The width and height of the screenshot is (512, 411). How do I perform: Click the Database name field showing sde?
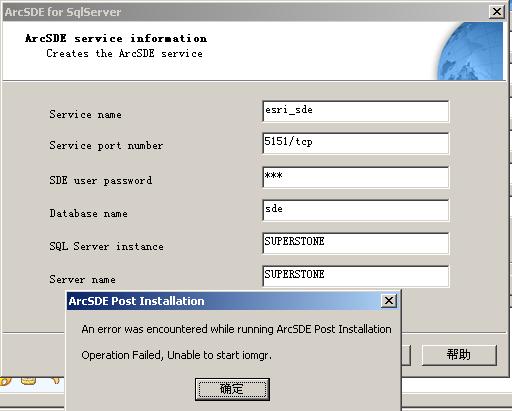pyautogui.click(x=356, y=210)
